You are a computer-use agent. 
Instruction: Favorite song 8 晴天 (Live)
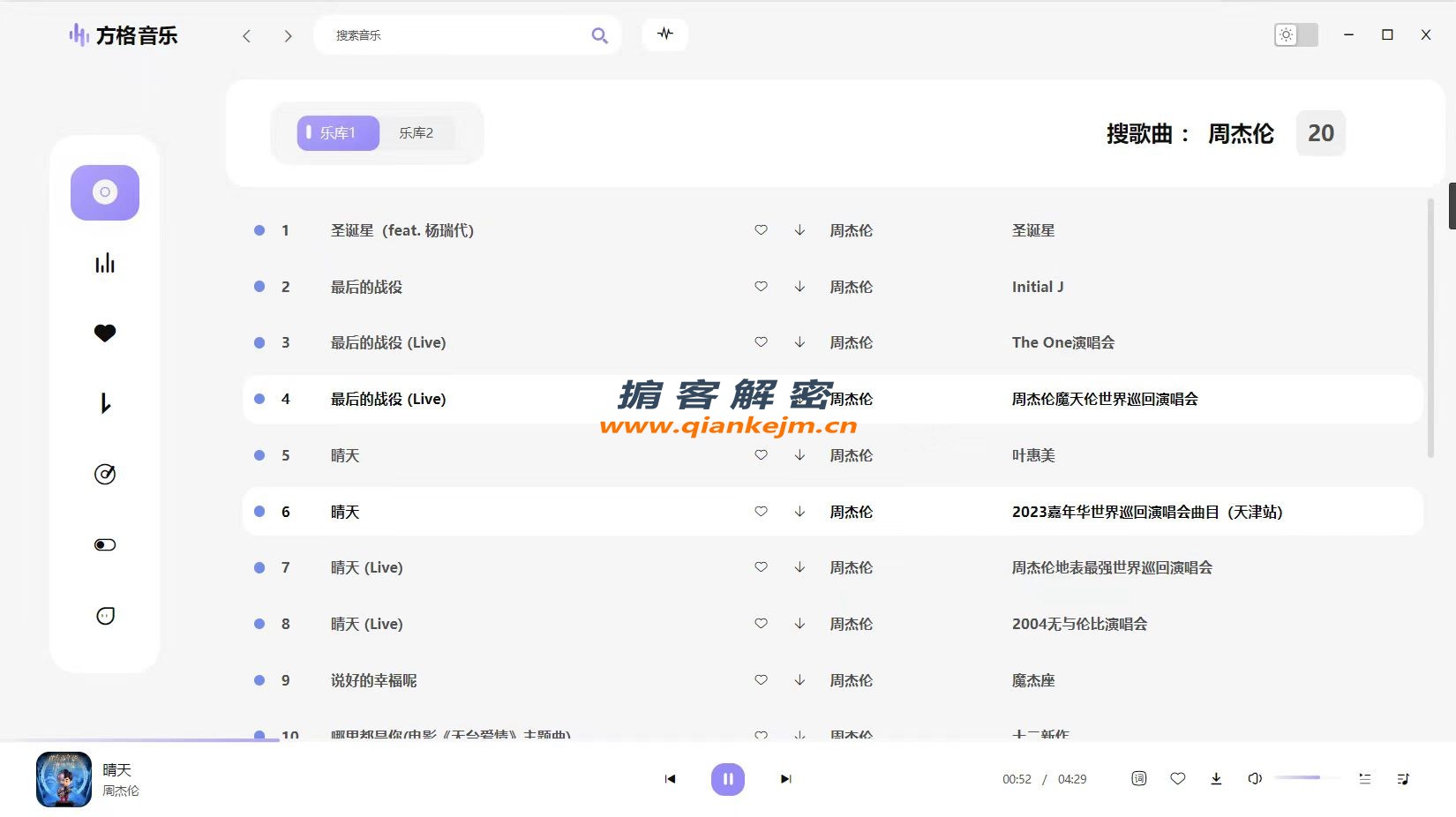click(x=761, y=624)
